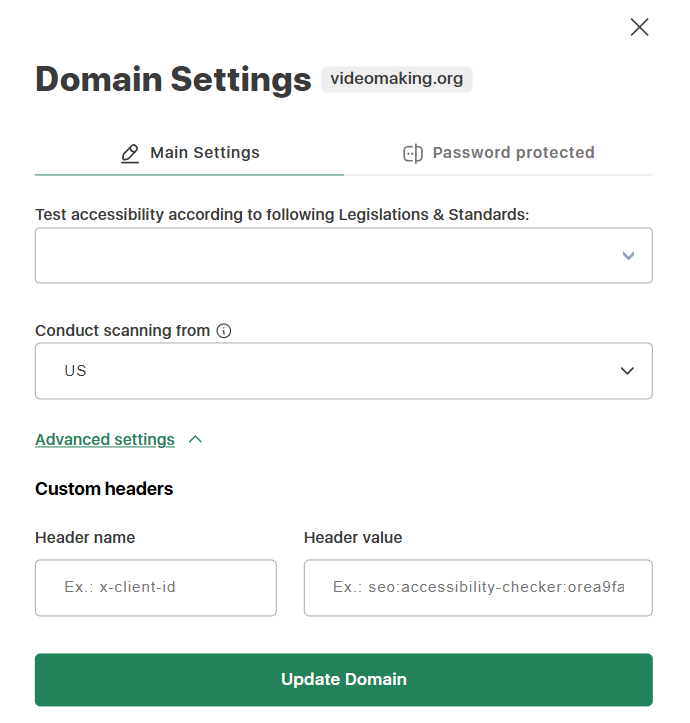Viewport: 690px width, 723px height.
Task: Click the Header value field label
Action: [x=353, y=538]
